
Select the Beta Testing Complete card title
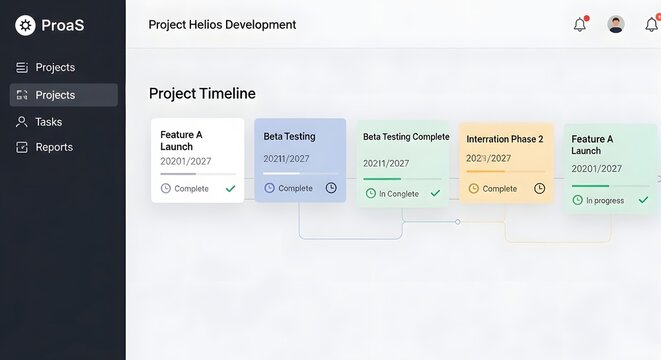[406, 137]
